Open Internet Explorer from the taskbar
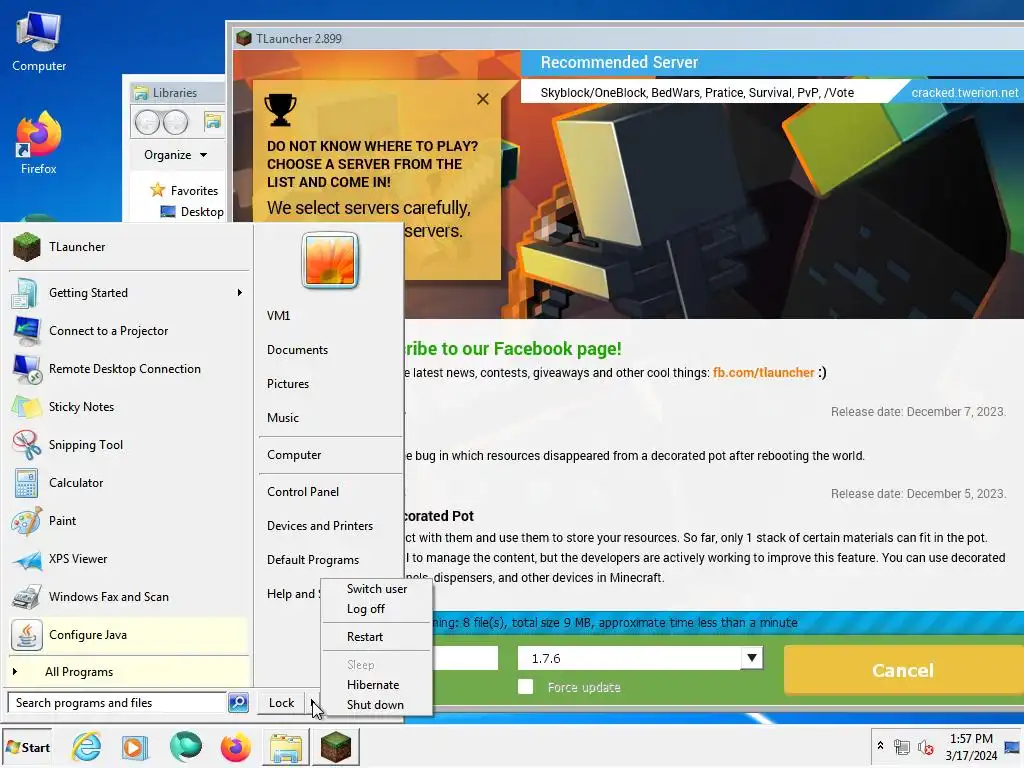This screenshot has width=1024, height=768. click(87, 746)
